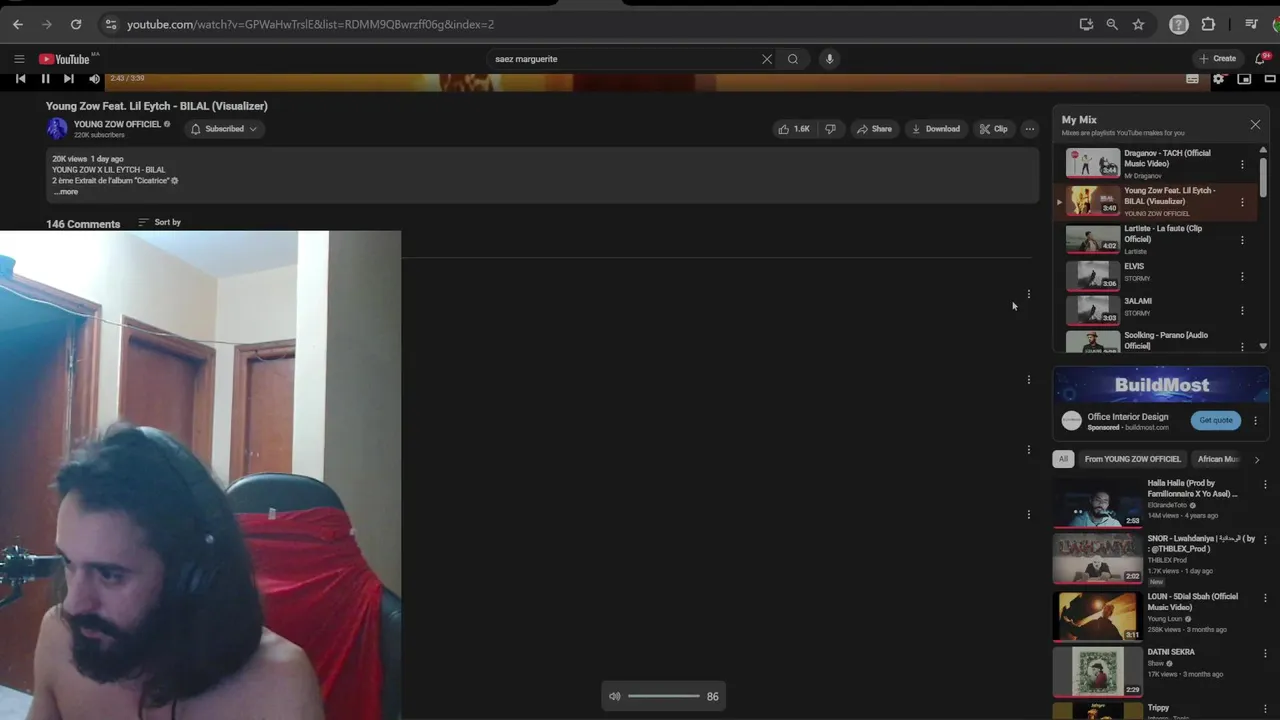This screenshot has height=720, width=1280.
Task: Reload the page with the refresh icon
Action: tap(76, 24)
